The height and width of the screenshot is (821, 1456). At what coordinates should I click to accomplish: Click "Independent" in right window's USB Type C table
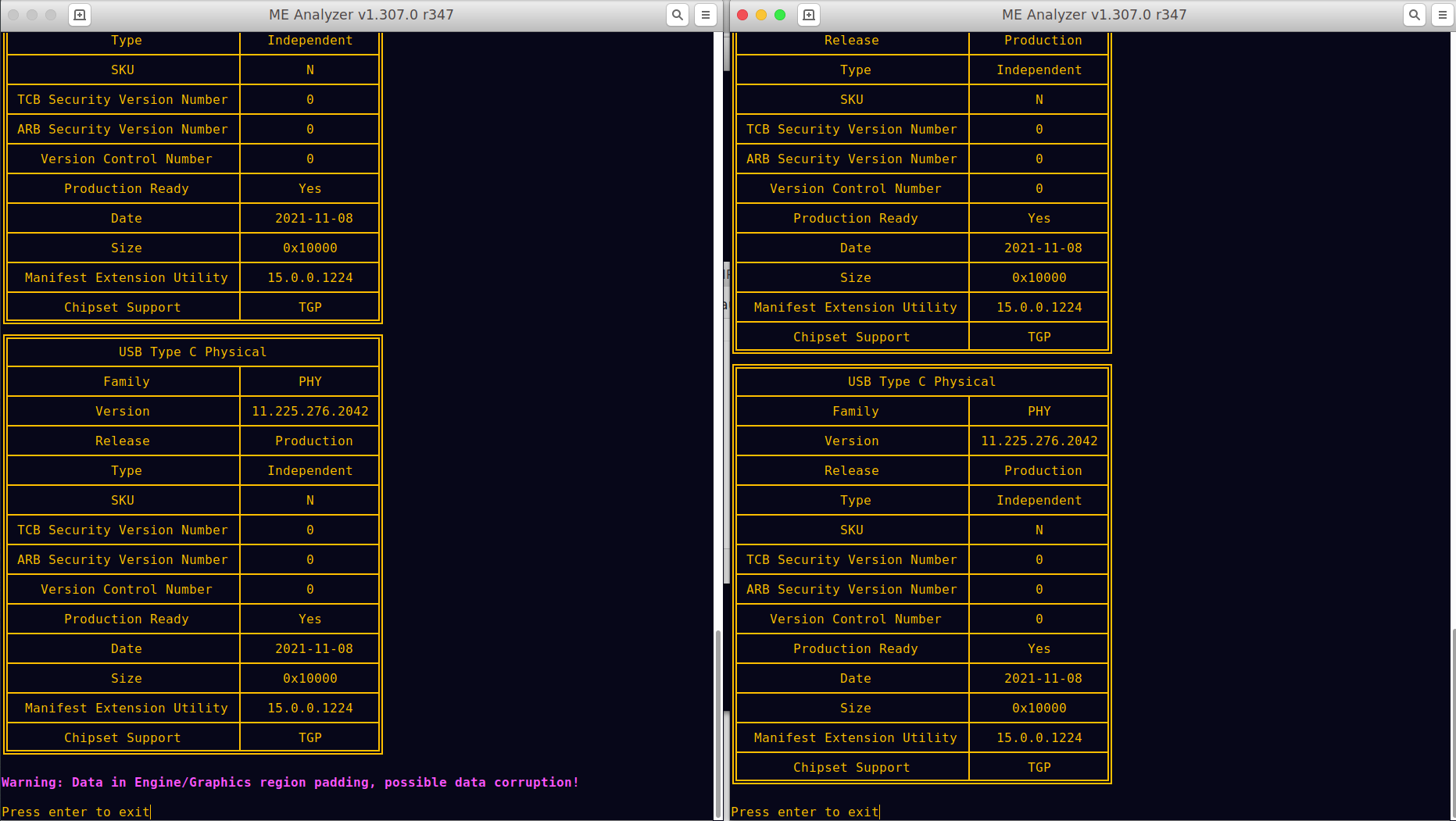point(1039,500)
